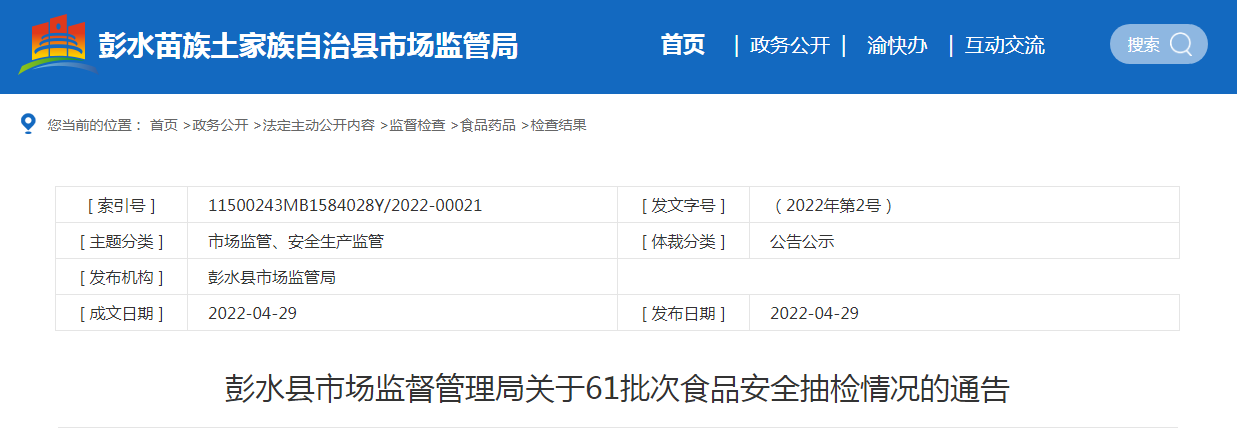Navigate to the 监督检查 breadcrumb link
This screenshot has width=1237, height=437.
coord(417,125)
